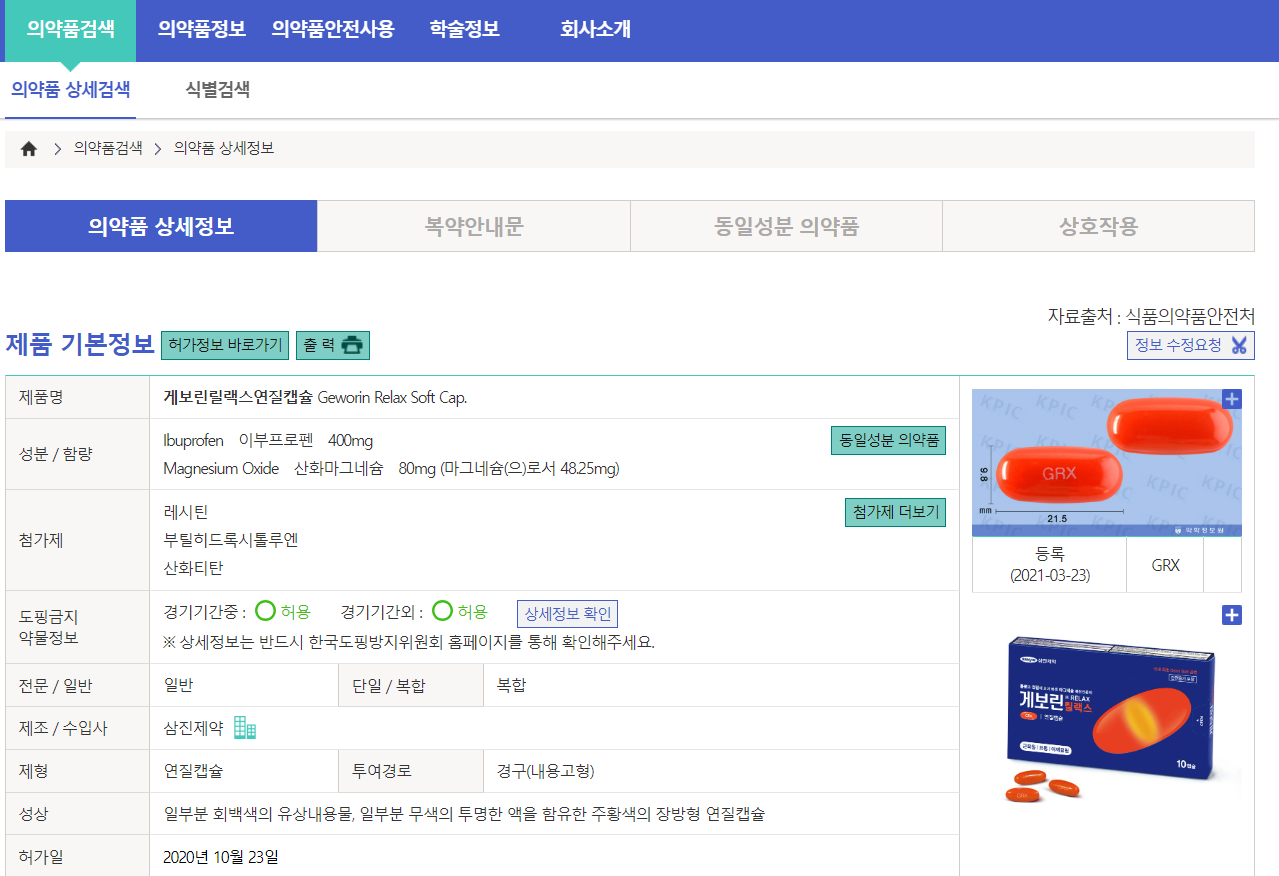
Task: Click the 정보 수정요청 button
Action: click(1190, 345)
